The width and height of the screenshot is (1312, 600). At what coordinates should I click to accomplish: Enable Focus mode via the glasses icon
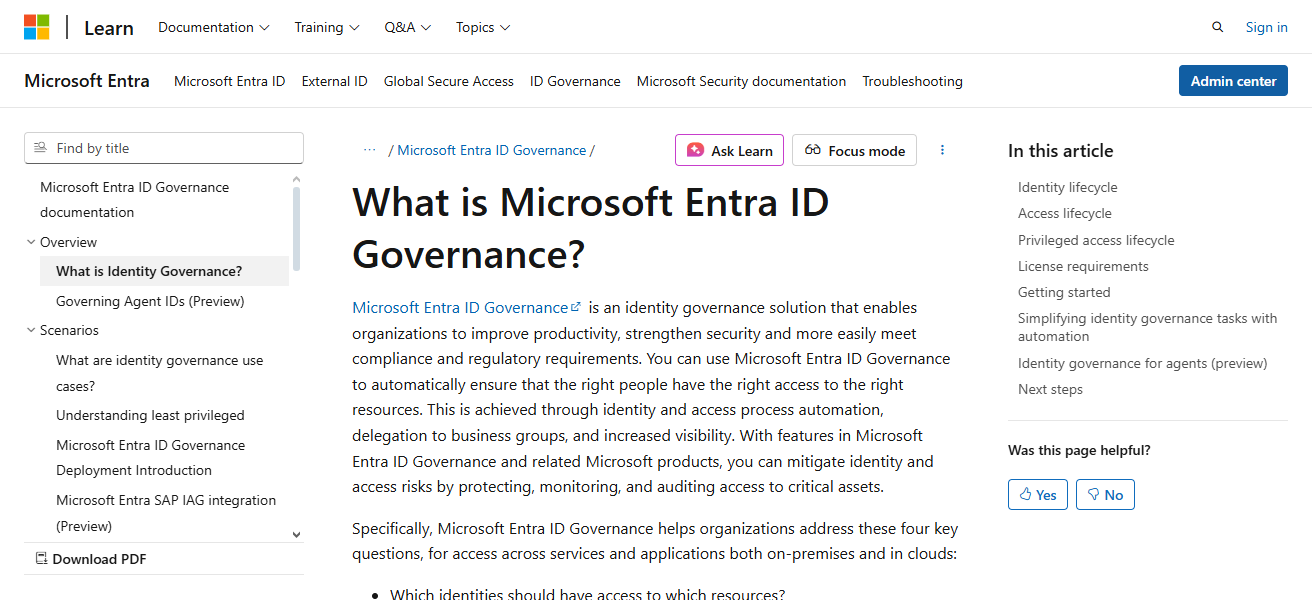coord(816,150)
